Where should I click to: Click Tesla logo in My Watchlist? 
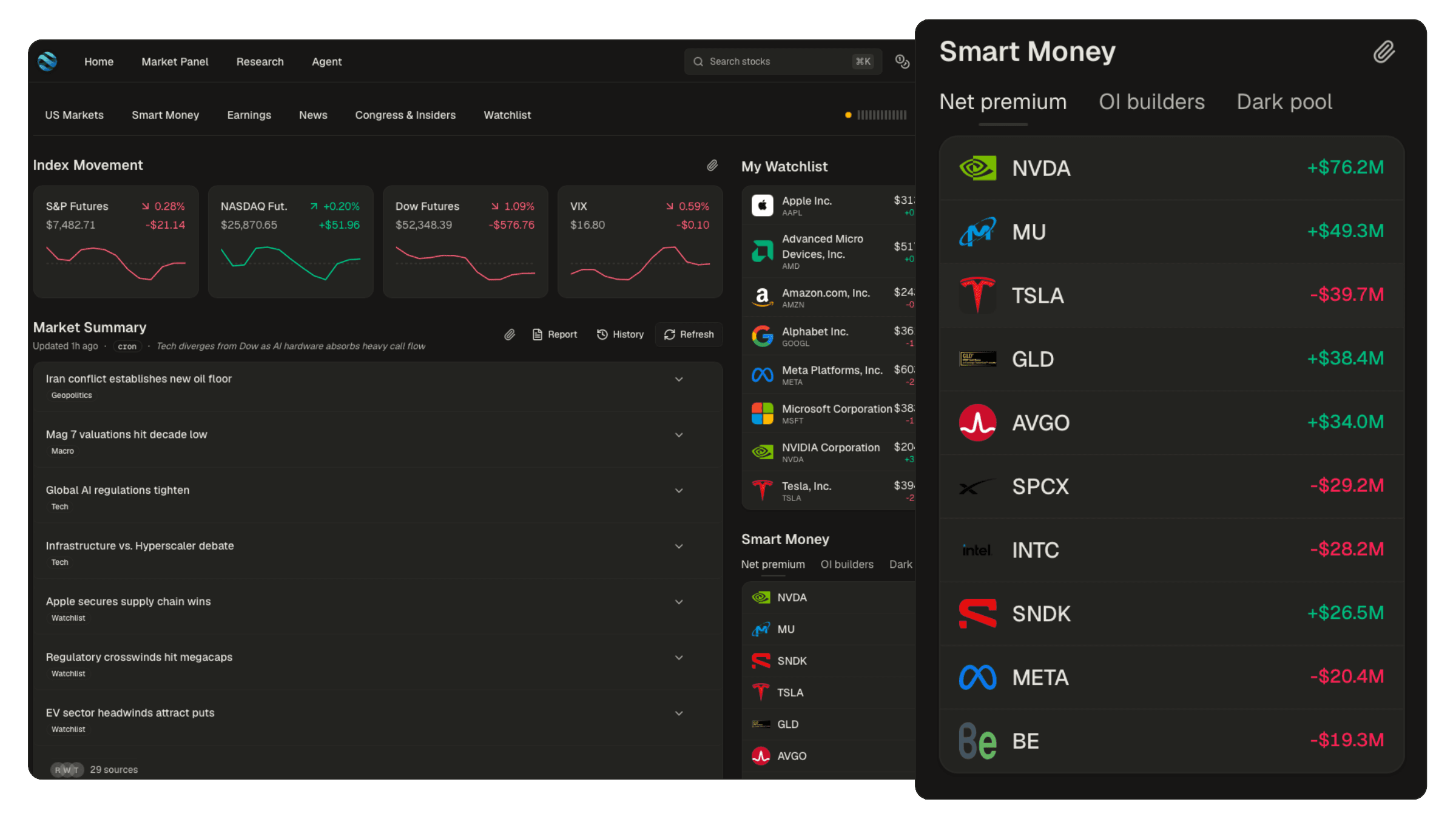[763, 490]
